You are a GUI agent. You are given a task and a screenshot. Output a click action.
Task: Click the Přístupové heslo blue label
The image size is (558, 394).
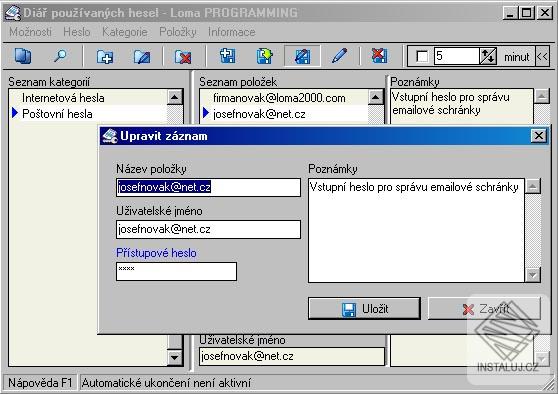pyautogui.click(x=156, y=253)
